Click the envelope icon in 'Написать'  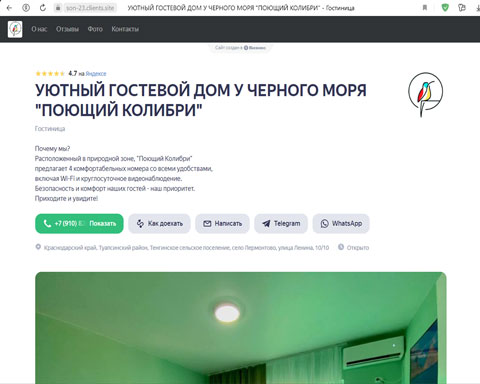[x=207, y=223]
